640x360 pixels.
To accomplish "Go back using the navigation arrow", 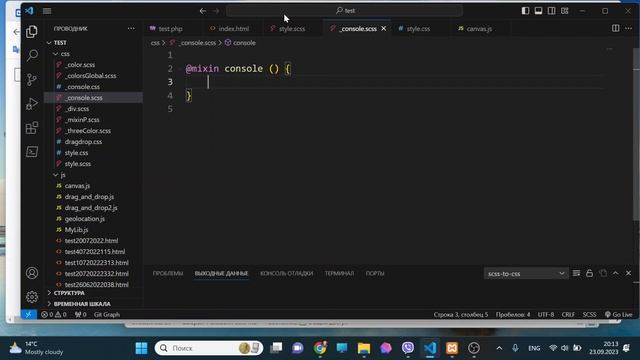I will click(x=203, y=11).
